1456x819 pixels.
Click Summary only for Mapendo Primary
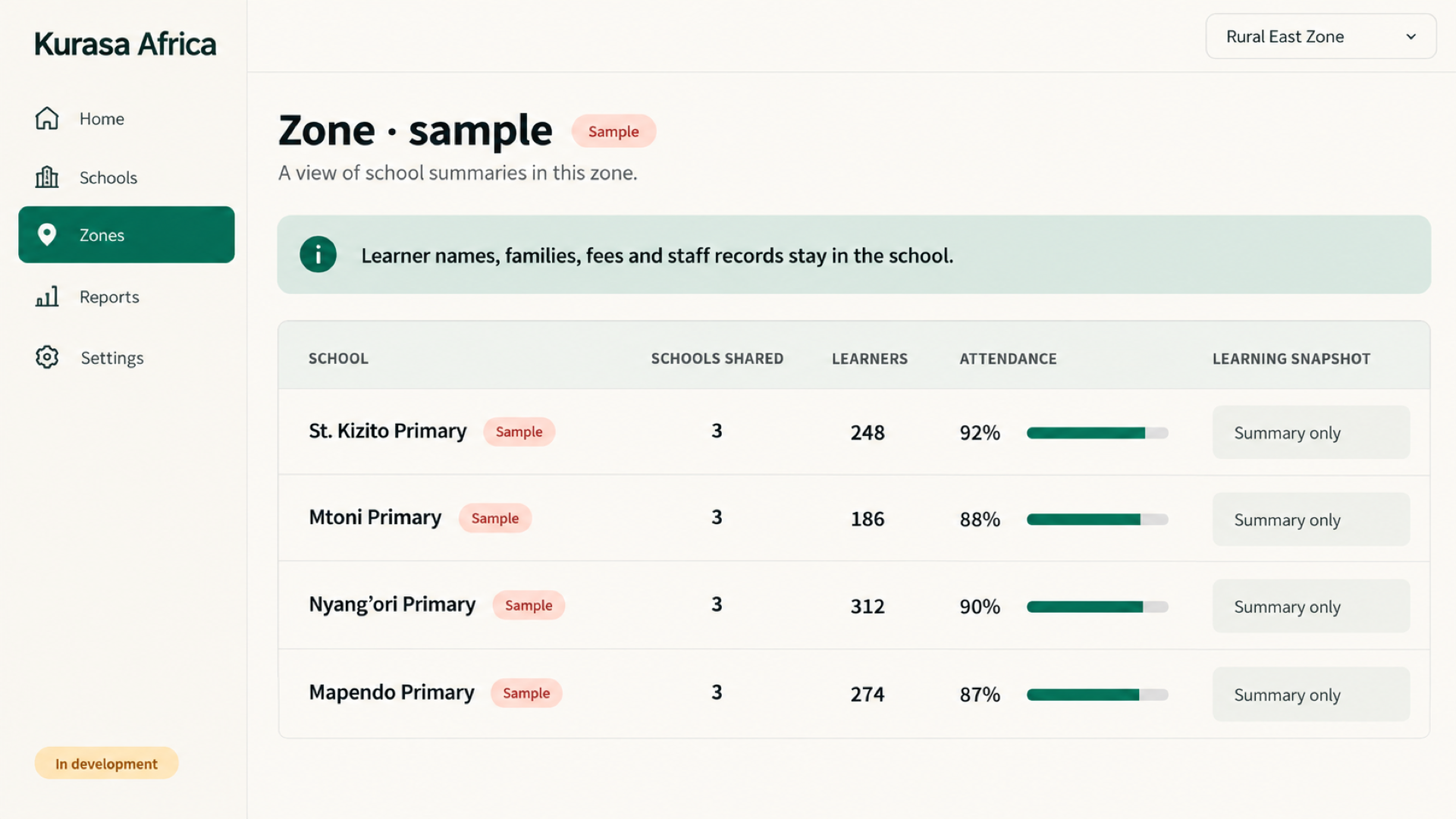point(1310,694)
